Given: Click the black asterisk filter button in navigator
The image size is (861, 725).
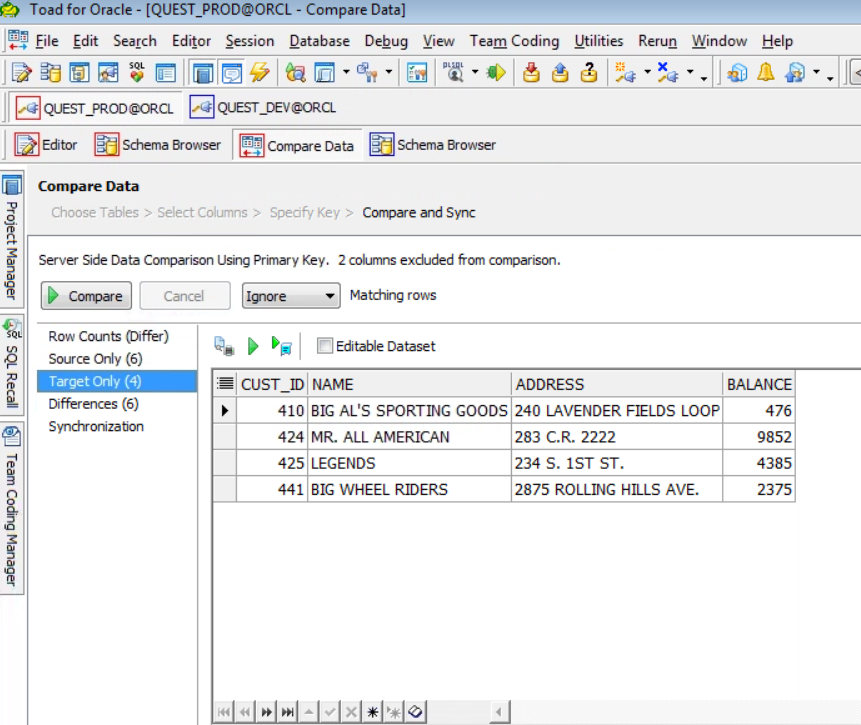Looking at the screenshot, I should click(372, 712).
